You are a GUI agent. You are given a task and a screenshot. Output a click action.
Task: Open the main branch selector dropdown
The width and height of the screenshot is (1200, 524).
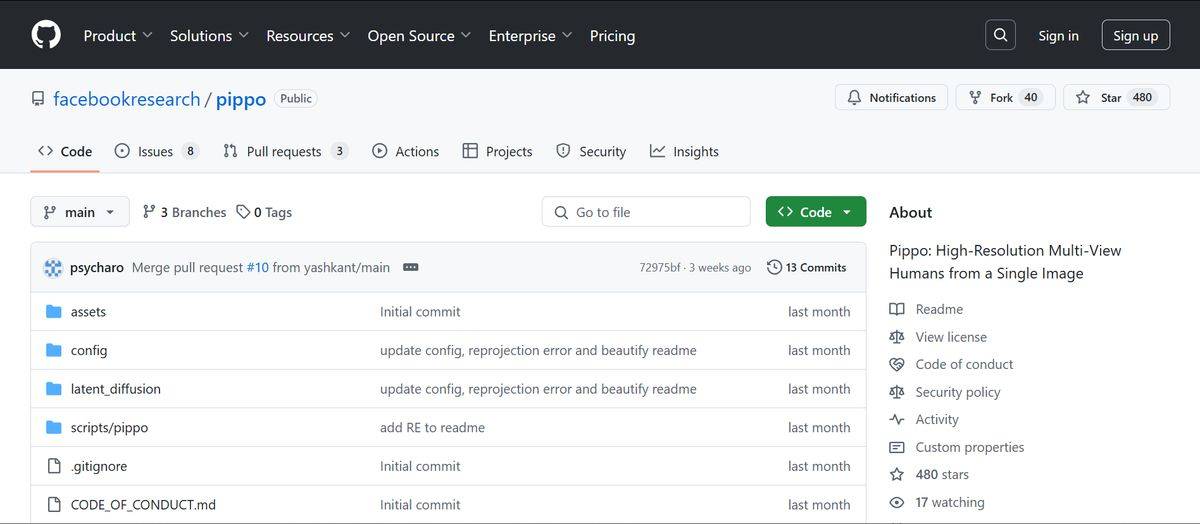80,212
